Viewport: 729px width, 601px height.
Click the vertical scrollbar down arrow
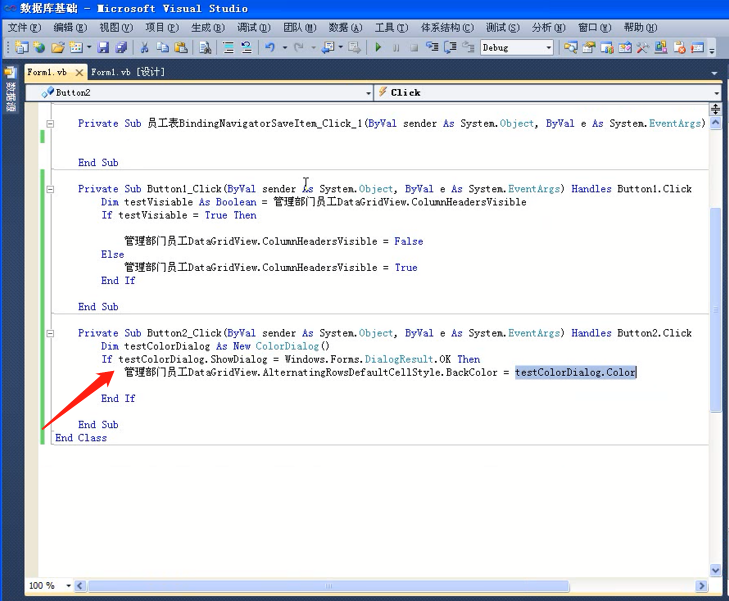pos(716,570)
